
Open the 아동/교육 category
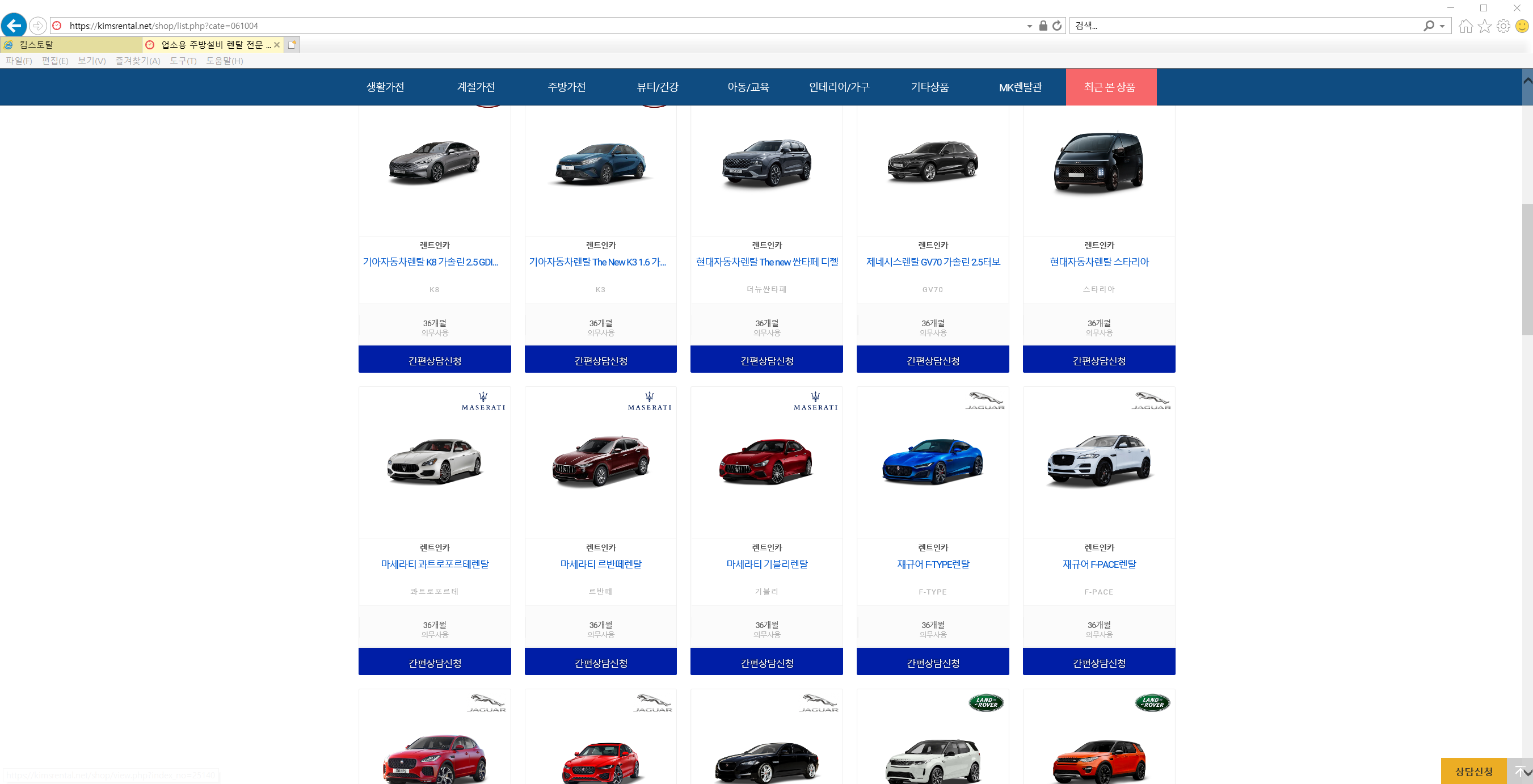[748, 87]
